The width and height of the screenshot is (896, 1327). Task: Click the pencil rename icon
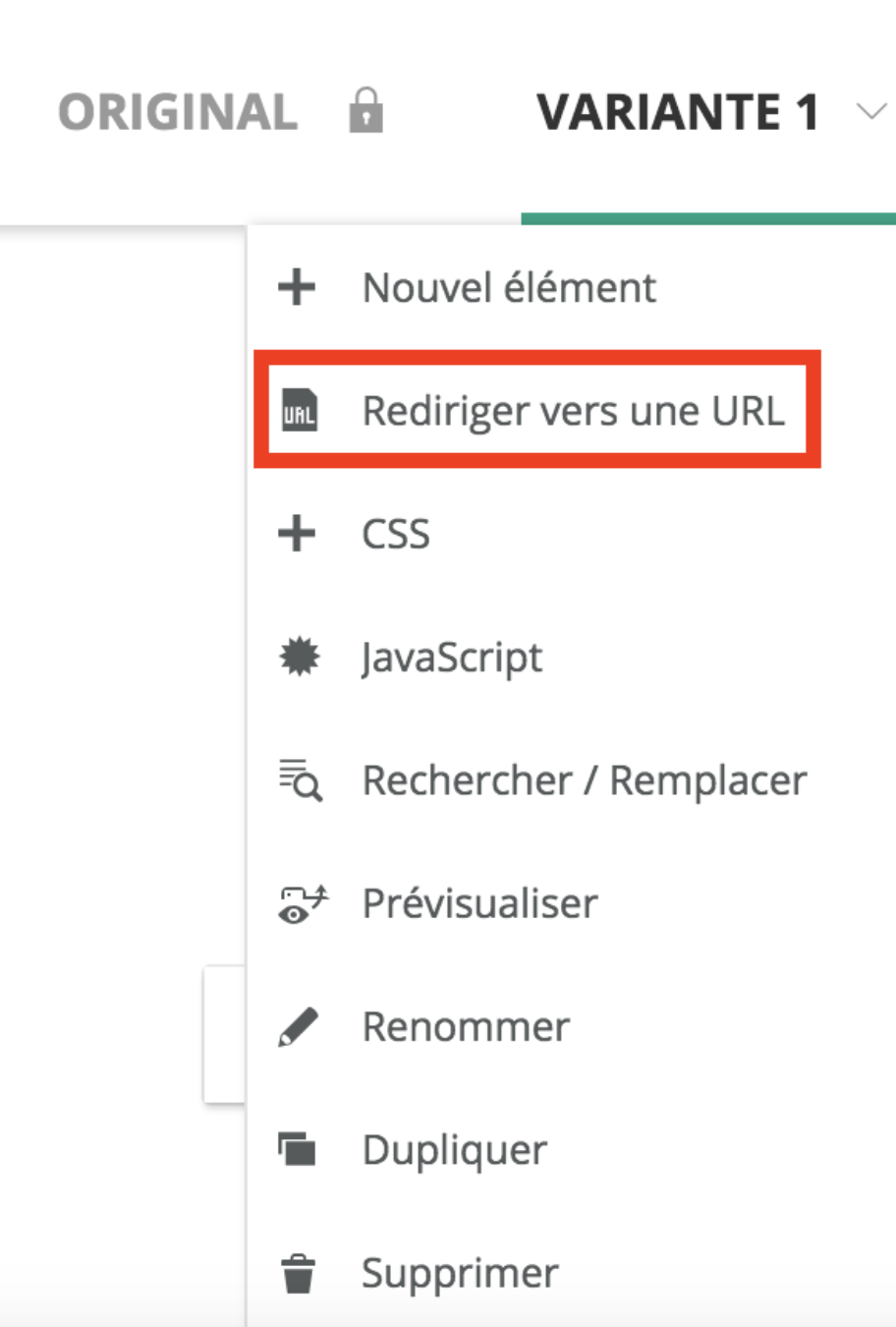pos(298,1026)
